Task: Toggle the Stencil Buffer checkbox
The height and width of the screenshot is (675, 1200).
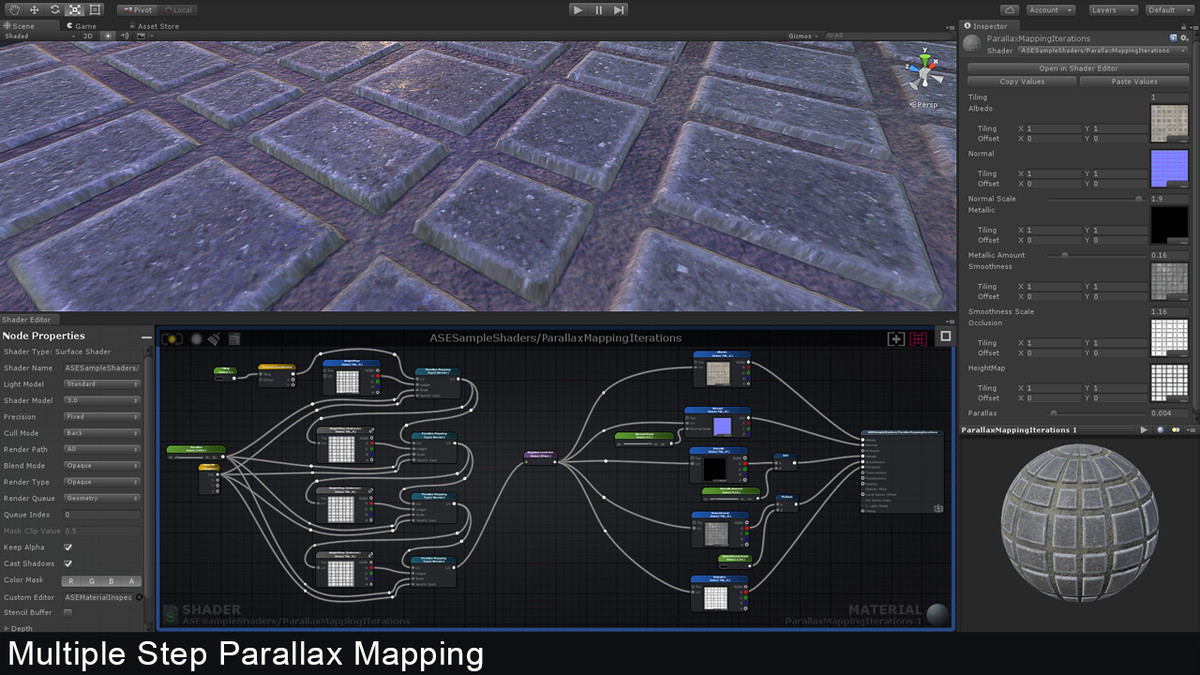Action: (x=68, y=612)
